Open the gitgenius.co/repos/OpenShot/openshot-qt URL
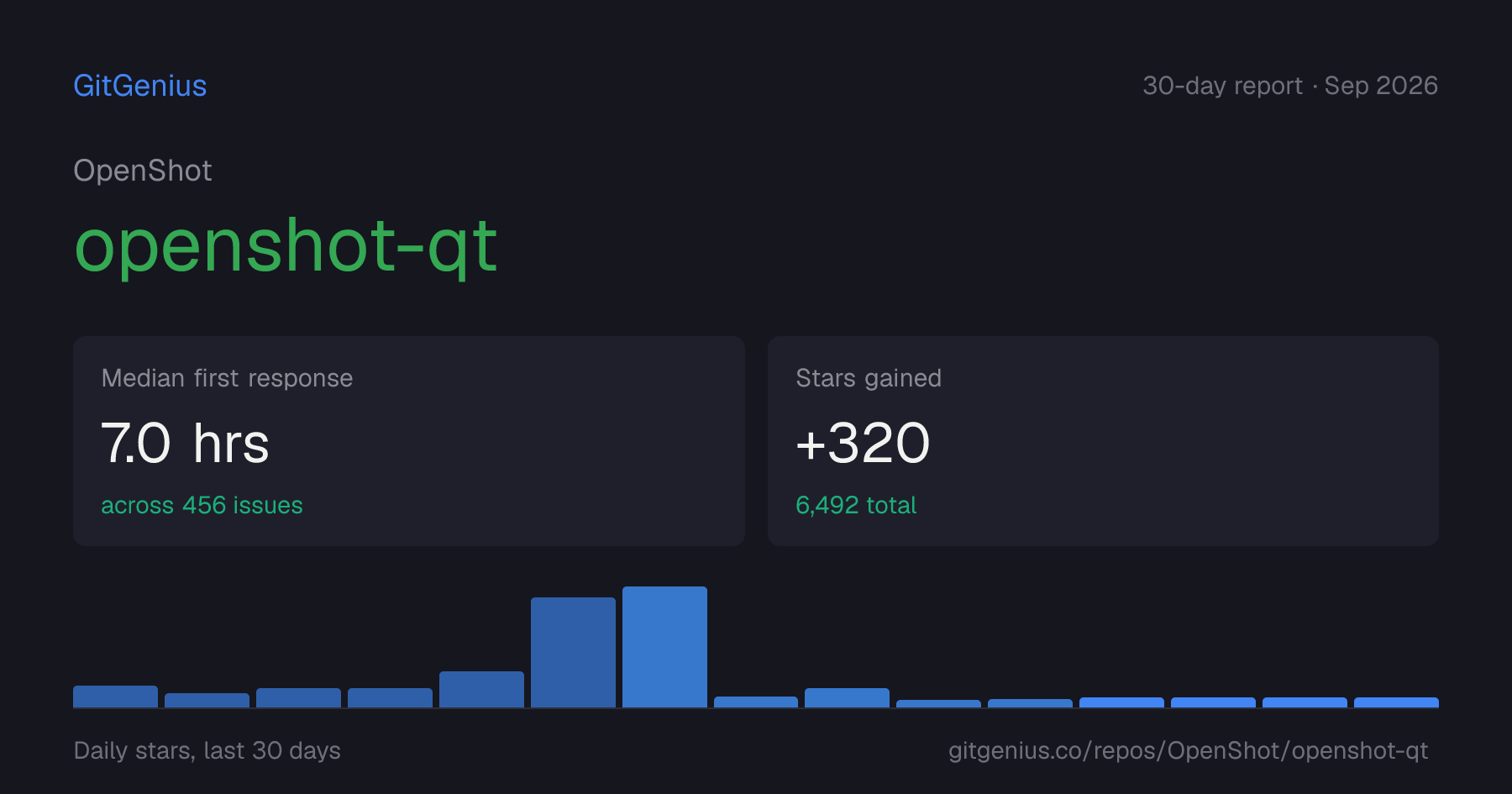Viewport: 1512px width, 794px height. pos(1188,750)
